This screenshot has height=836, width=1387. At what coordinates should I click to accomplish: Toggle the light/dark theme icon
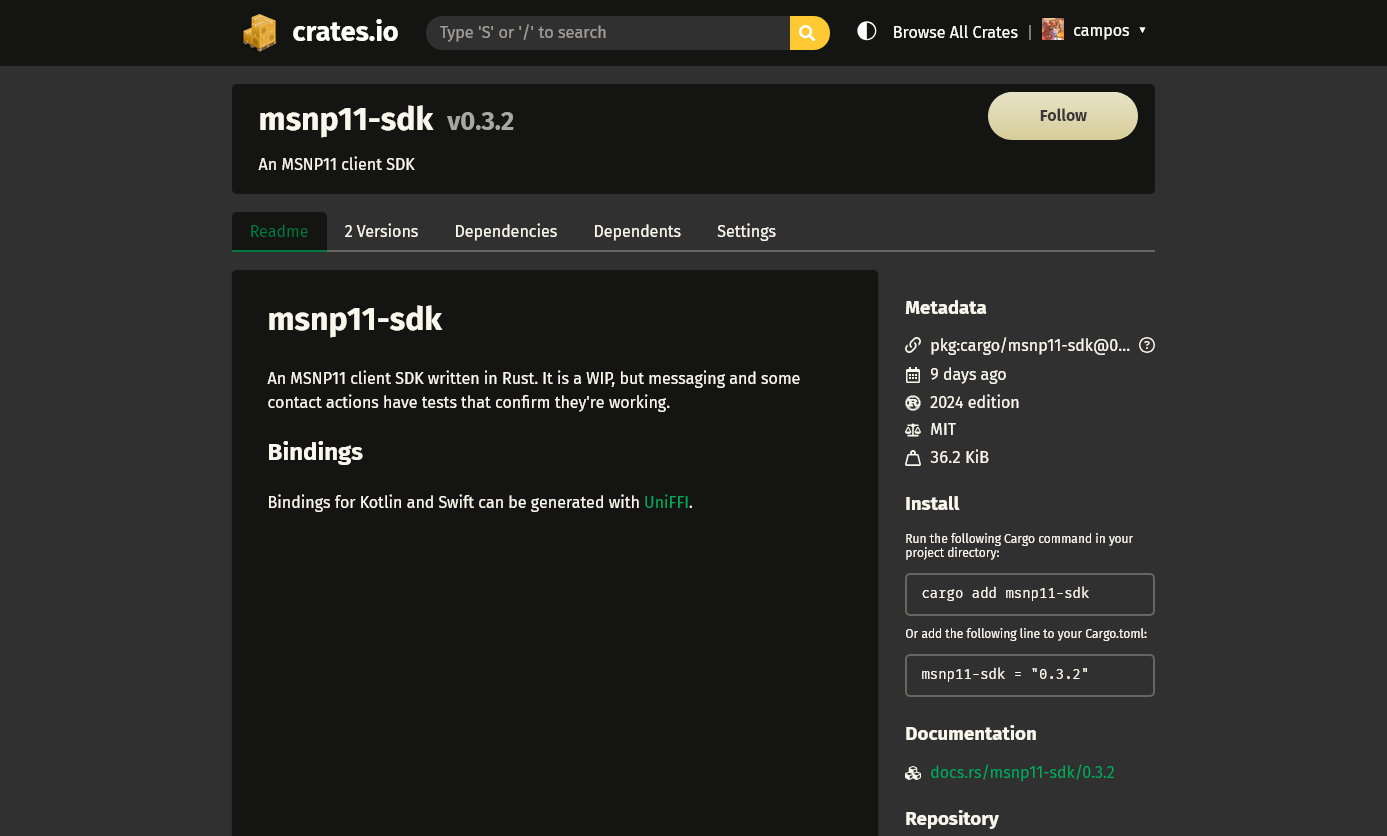(867, 31)
